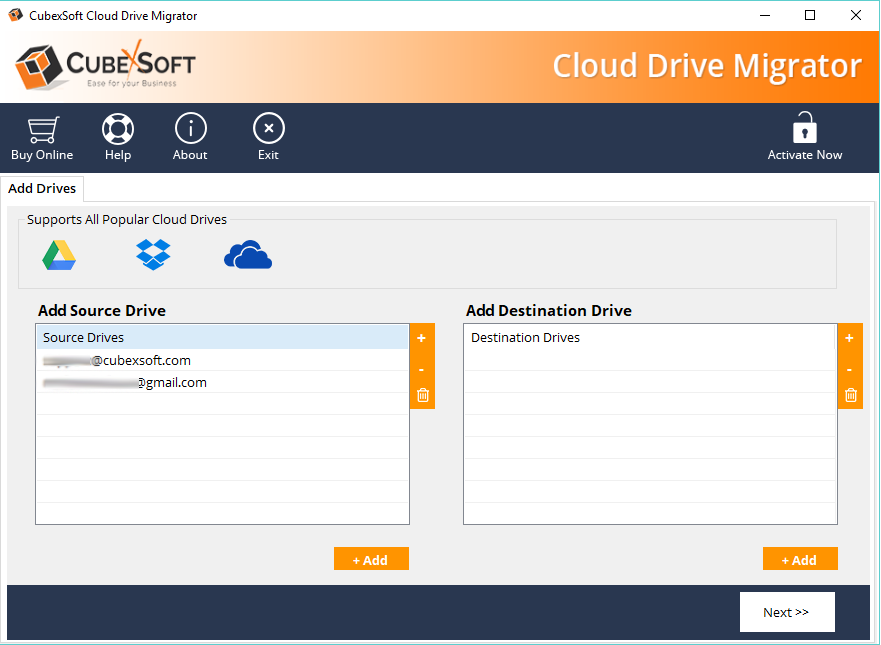Click the minus icon beside Destination Drives
The width and height of the screenshot is (881, 645).
[850, 369]
